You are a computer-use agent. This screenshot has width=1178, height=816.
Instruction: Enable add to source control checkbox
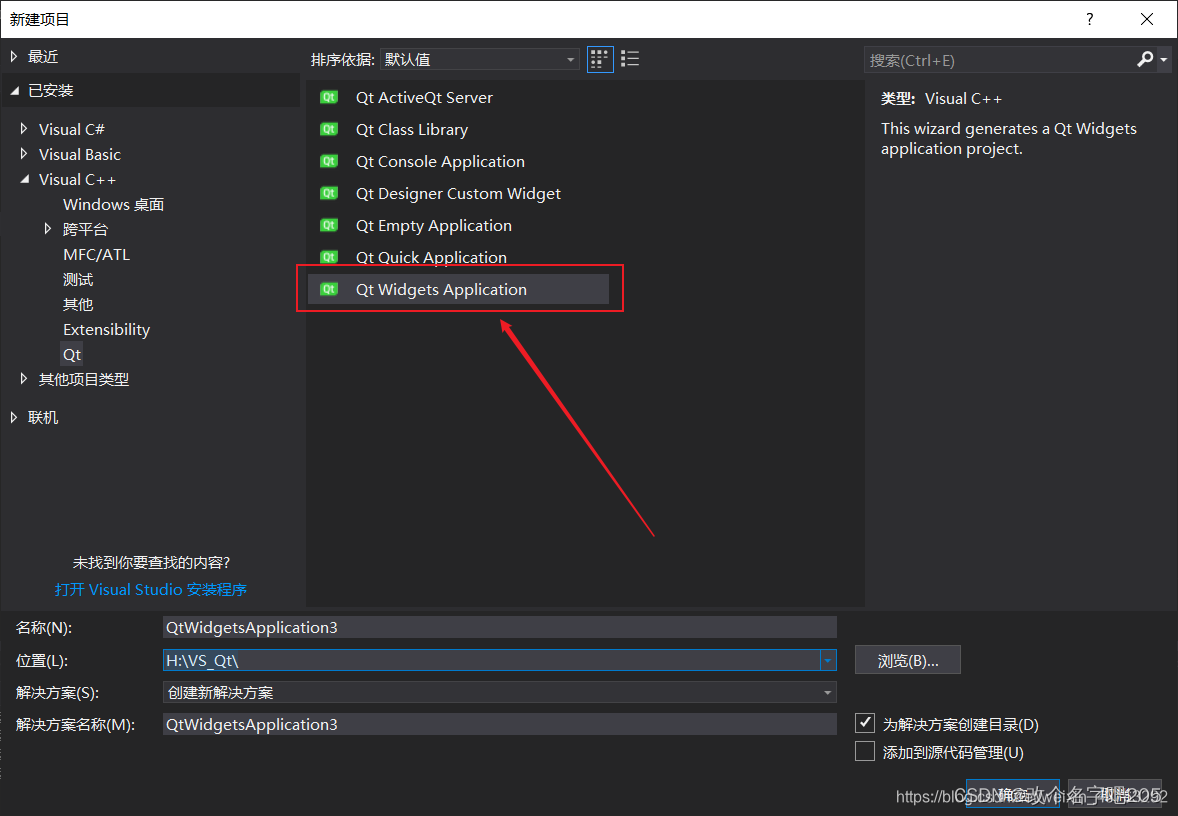tap(865, 751)
